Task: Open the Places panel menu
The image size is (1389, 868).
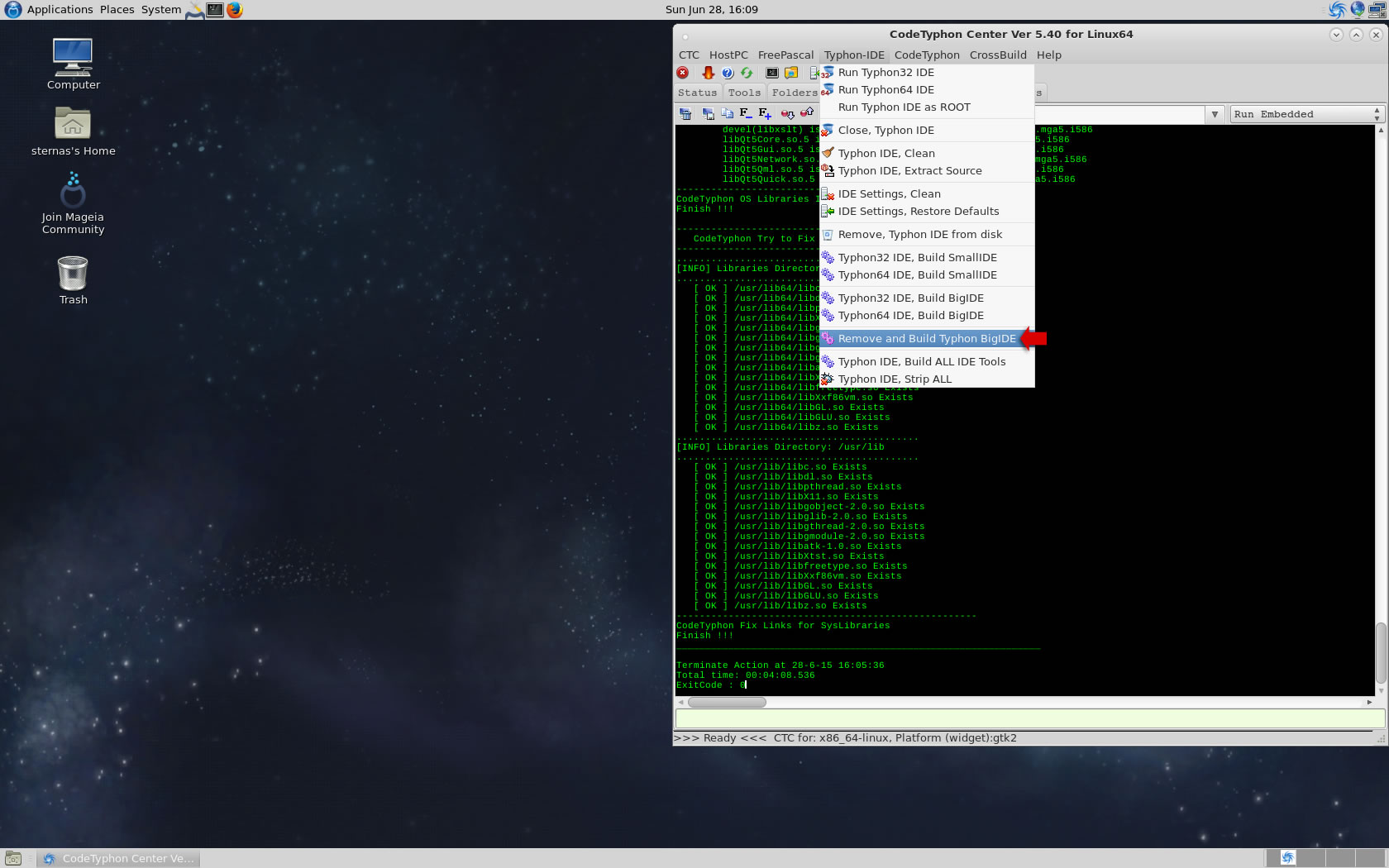Action: [x=117, y=10]
